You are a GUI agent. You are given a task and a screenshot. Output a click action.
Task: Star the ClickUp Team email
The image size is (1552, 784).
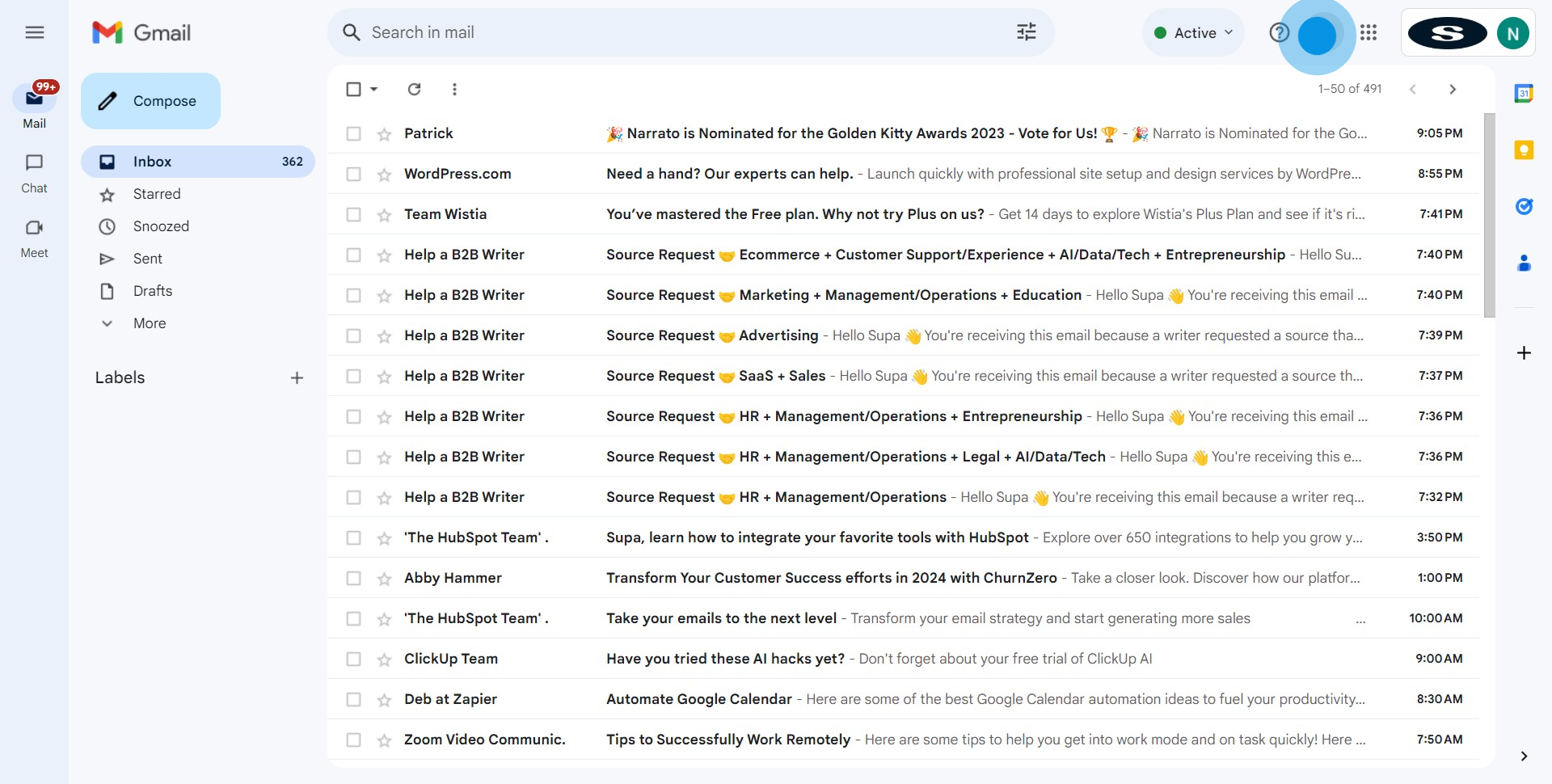pos(384,660)
